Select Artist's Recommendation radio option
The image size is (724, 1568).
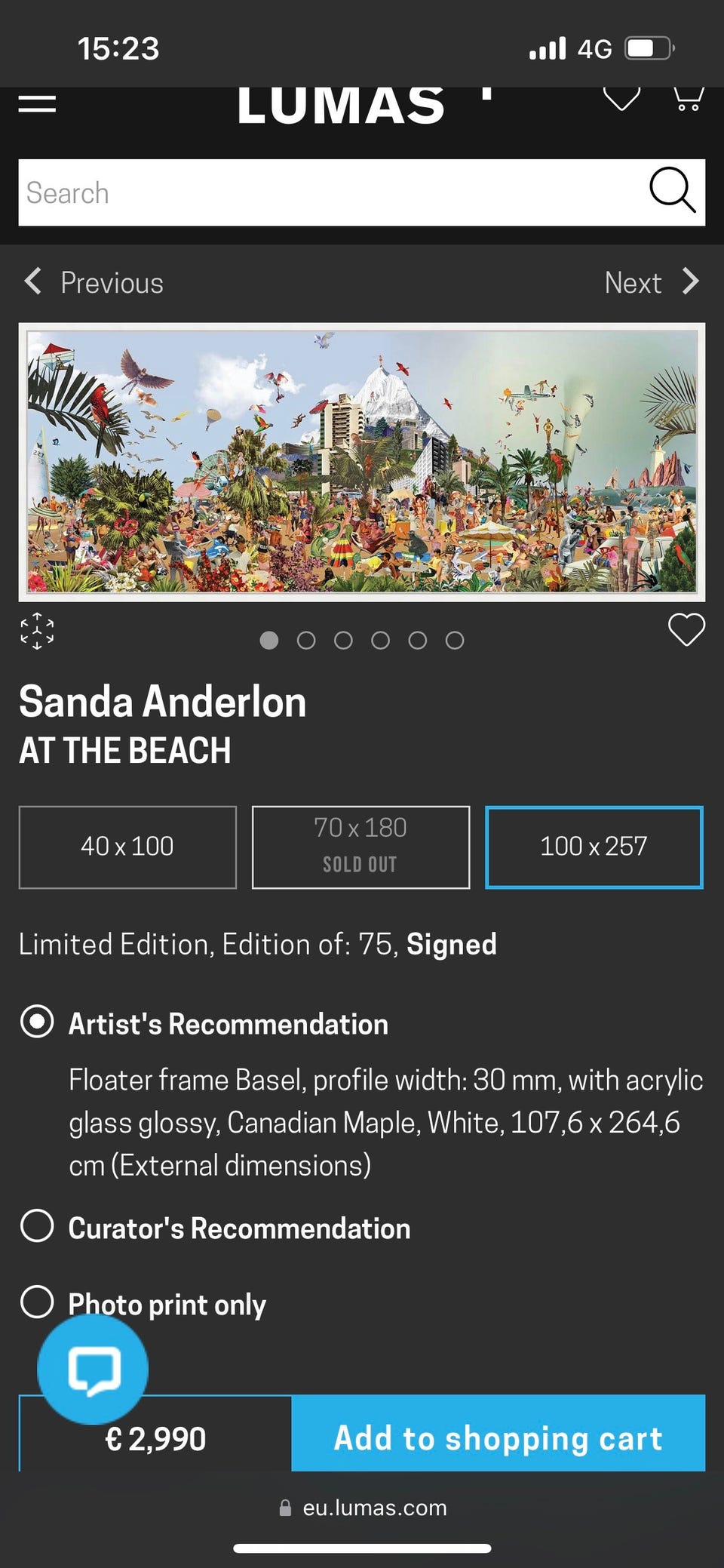pyautogui.click(x=37, y=1022)
